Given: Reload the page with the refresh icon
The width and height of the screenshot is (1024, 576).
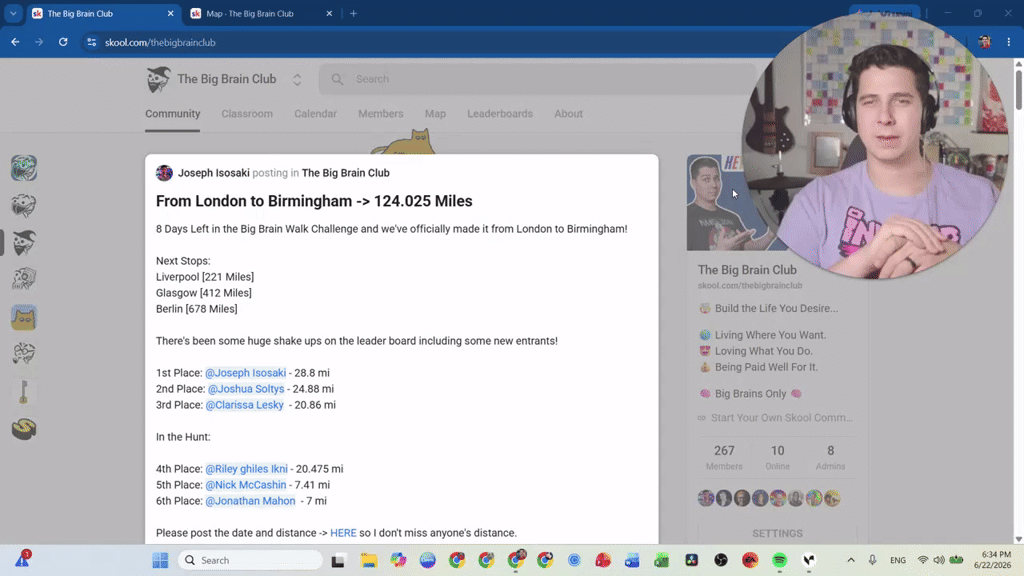Looking at the screenshot, I should point(63,42).
